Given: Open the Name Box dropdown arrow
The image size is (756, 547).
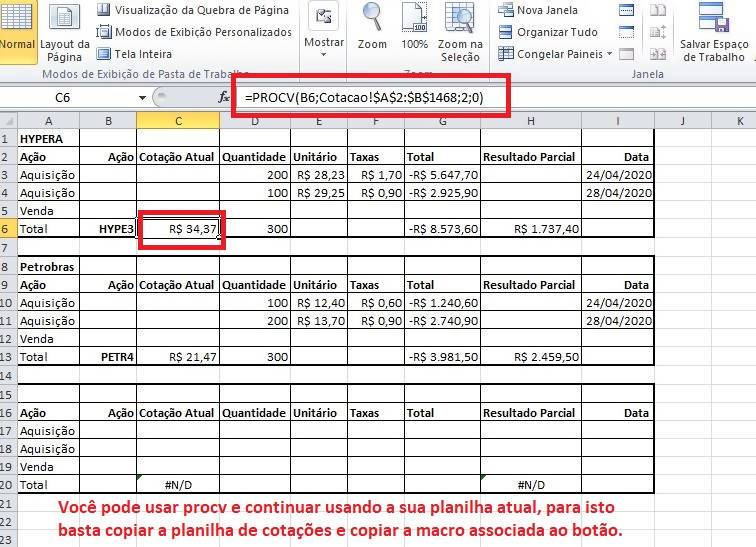Looking at the screenshot, I should (x=143, y=98).
